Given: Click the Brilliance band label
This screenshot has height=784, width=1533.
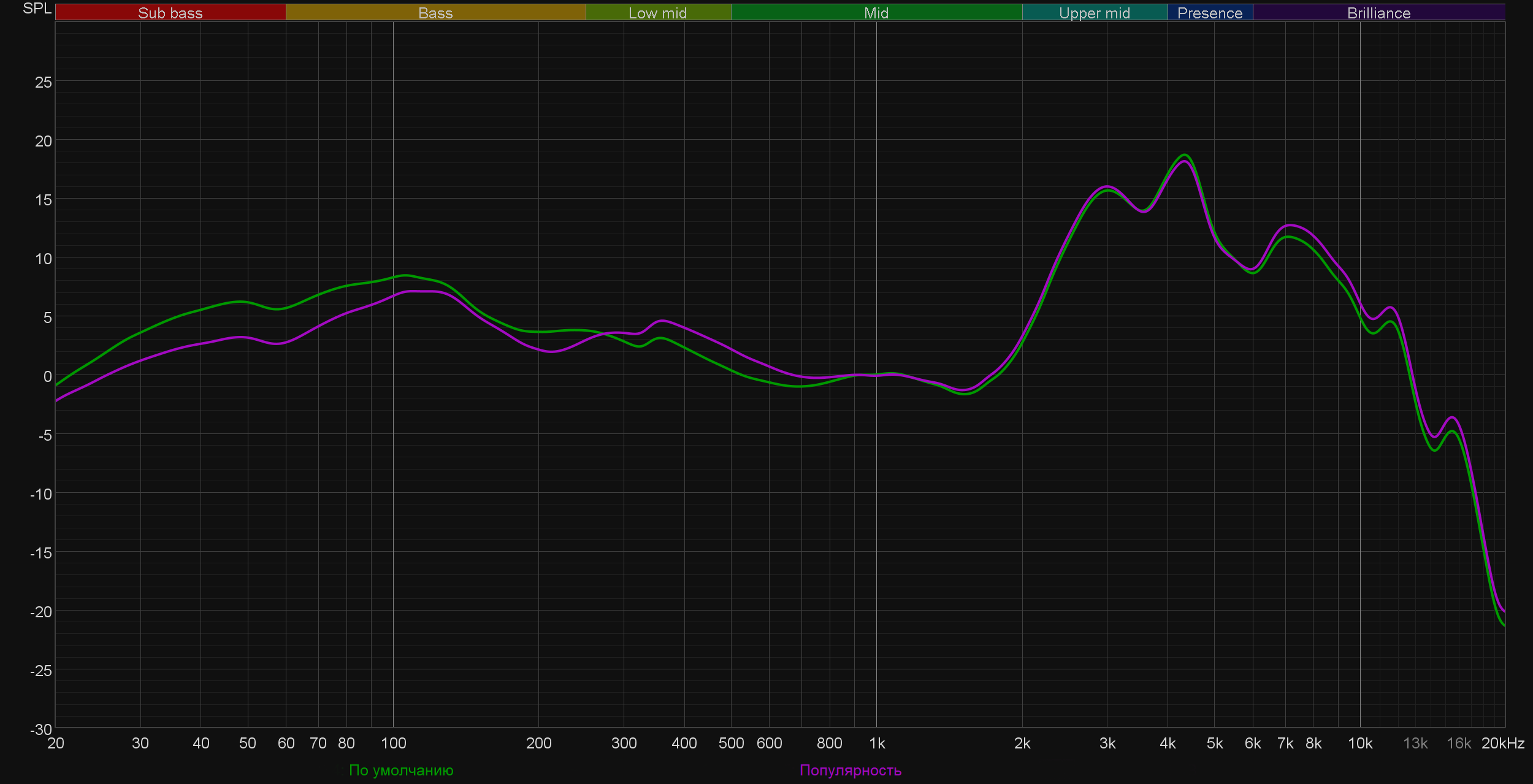Looking at the screenshot, I should (1378, 13).
